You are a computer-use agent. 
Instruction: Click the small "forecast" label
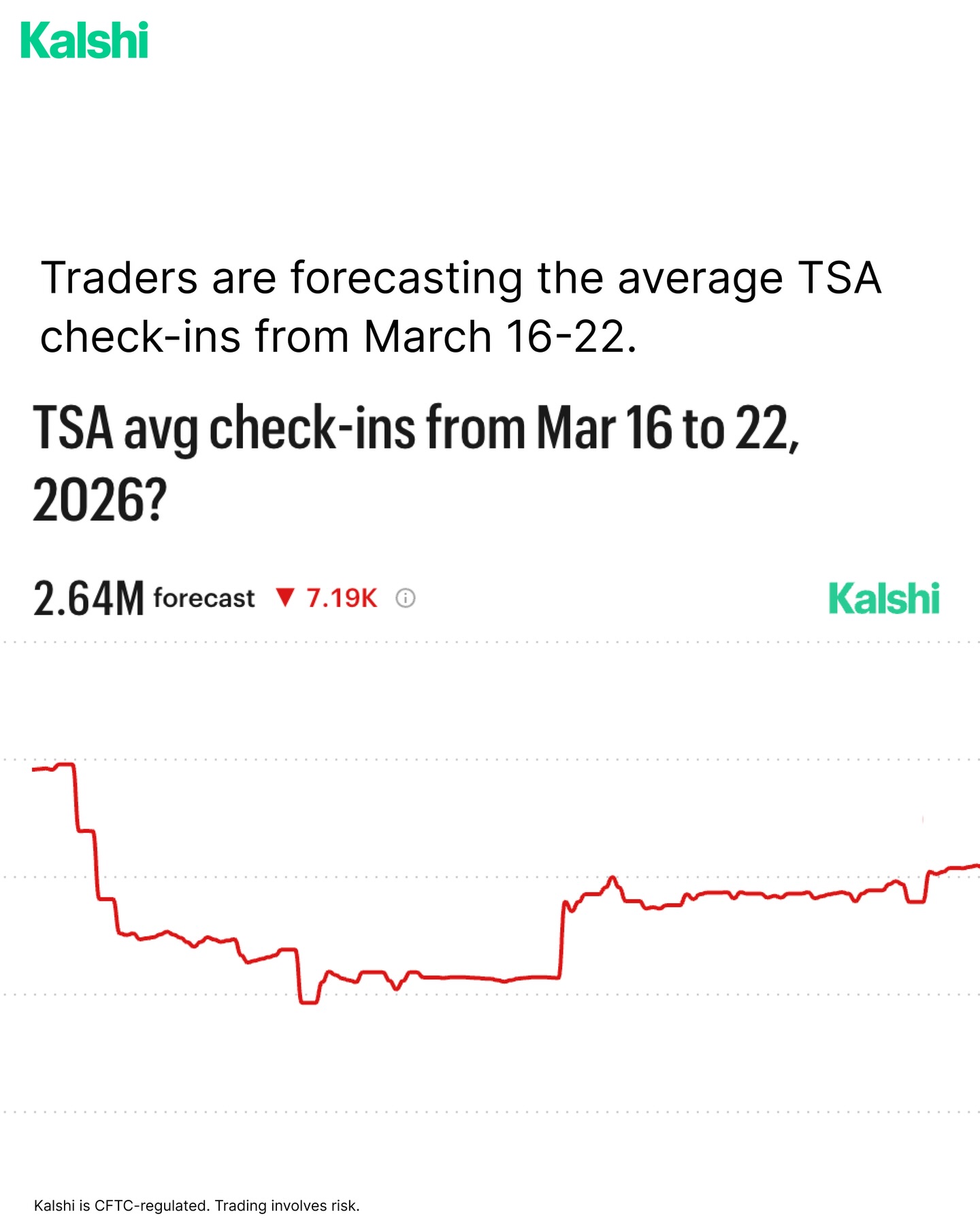point(204,598)
